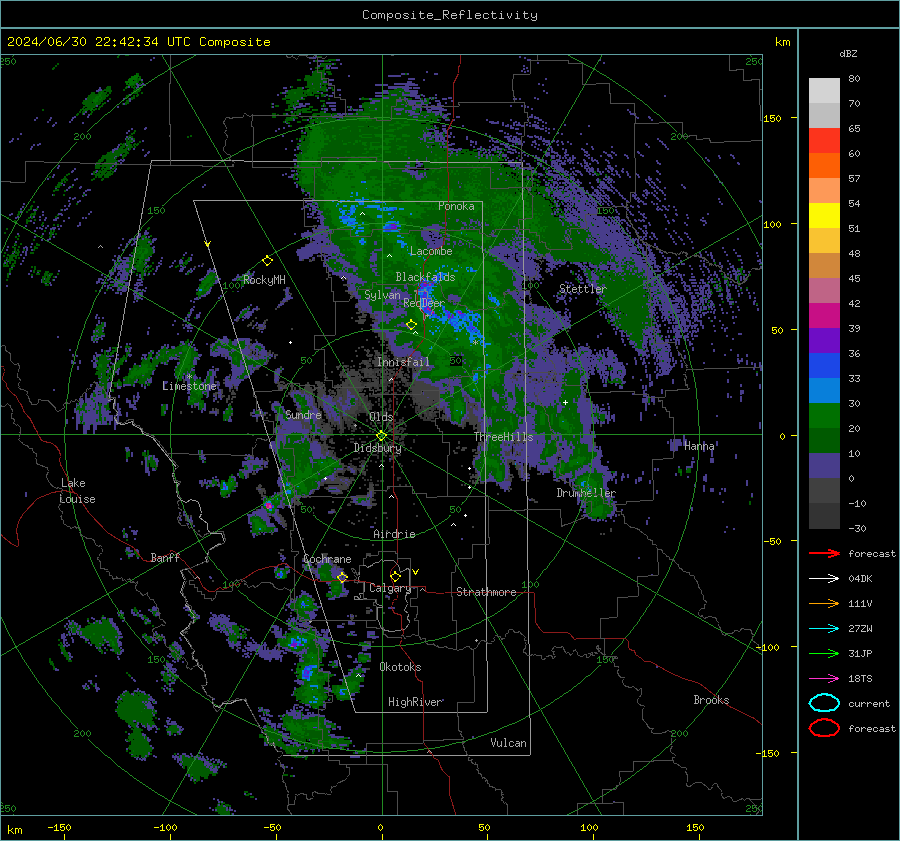
Task: Click the Banff map label
Action: [x=165, y=558]
